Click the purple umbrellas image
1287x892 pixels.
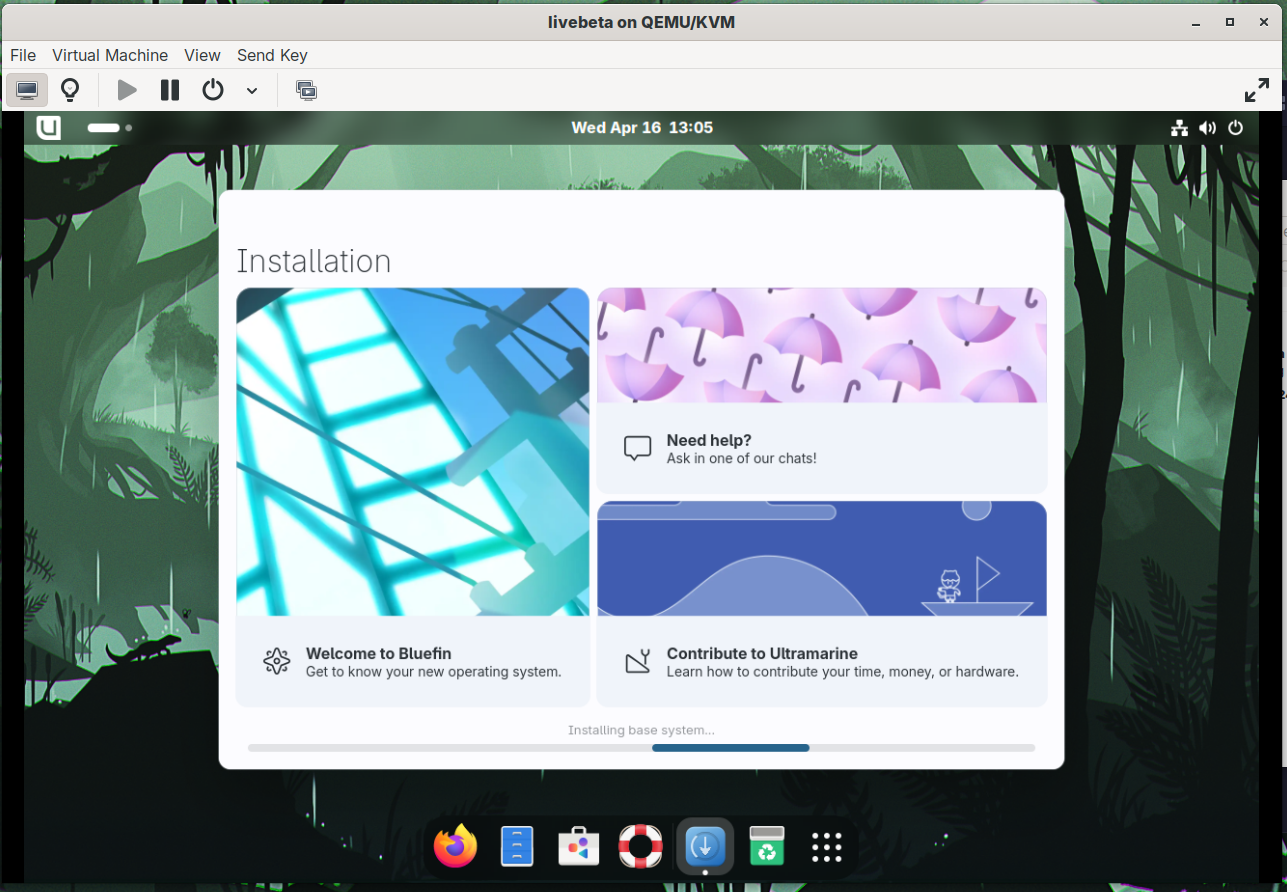(x=822, y=345)
